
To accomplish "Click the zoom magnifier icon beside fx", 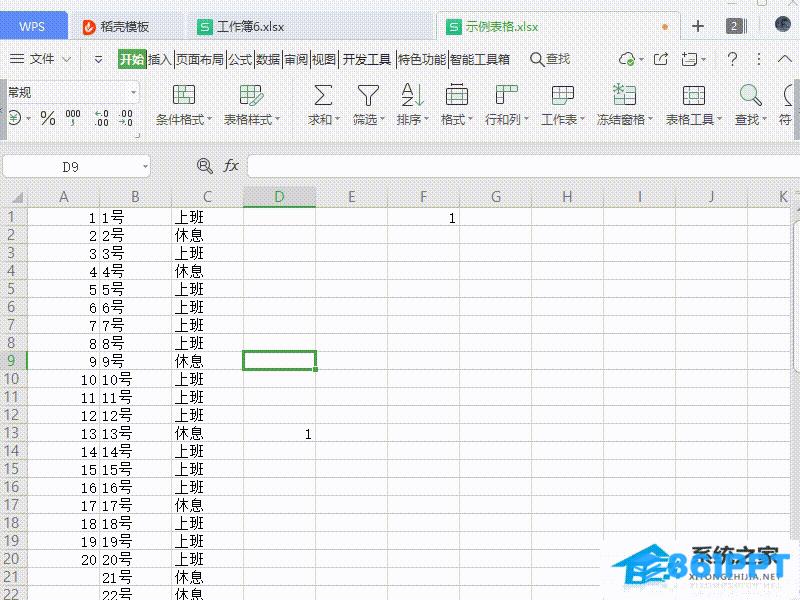I will pyautogui.click(x=205, y=166).
